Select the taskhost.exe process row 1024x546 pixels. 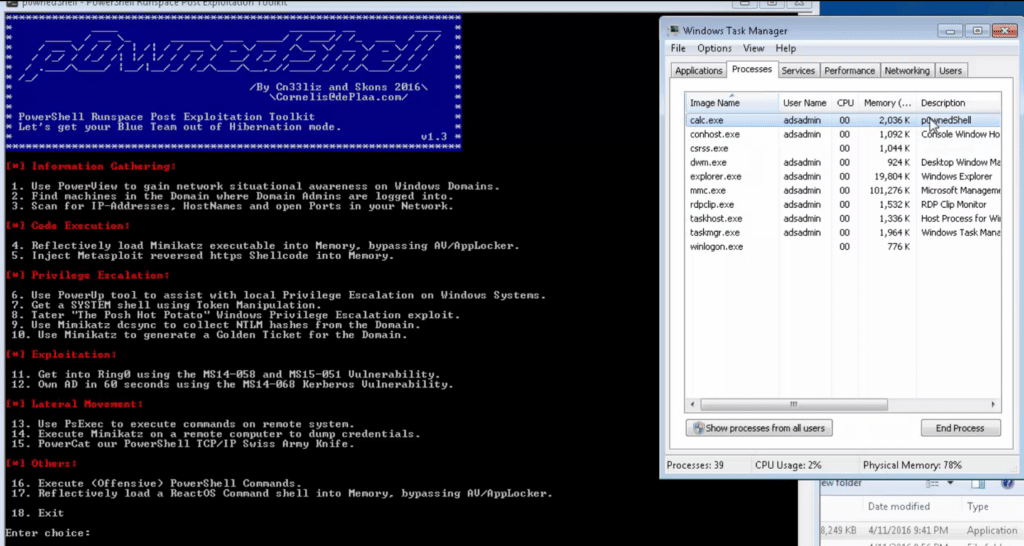[x=843, y=219]
